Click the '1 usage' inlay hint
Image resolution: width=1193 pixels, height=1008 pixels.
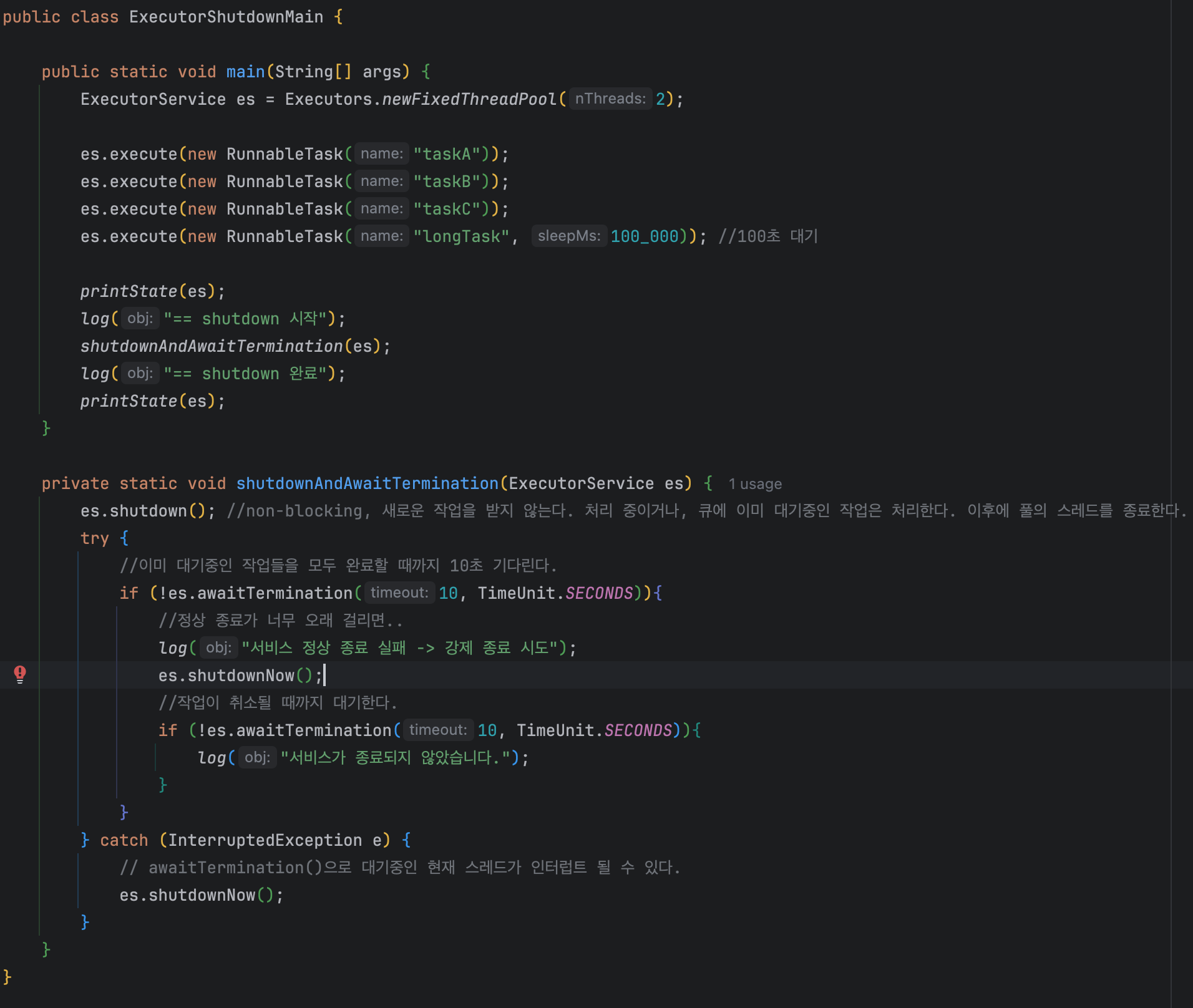click(755, 484)
